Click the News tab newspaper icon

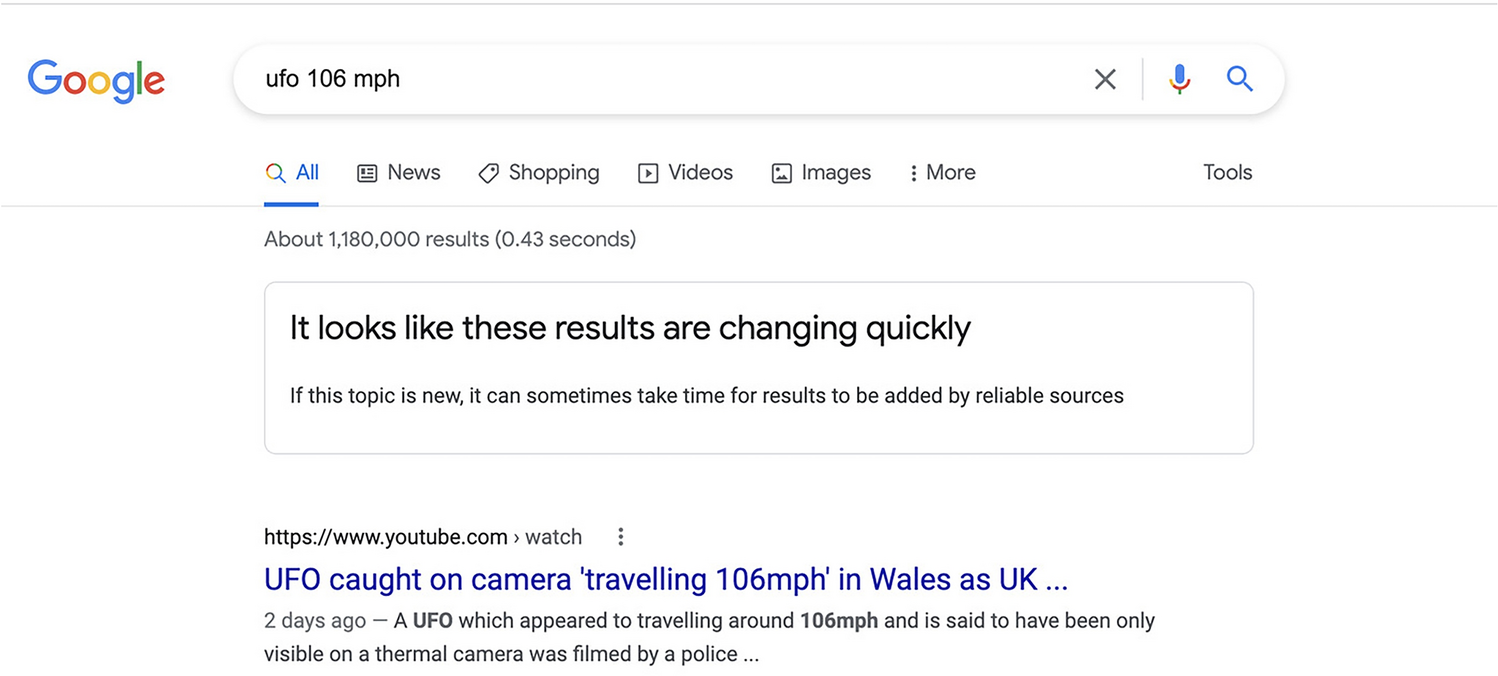tap(367, 173)
